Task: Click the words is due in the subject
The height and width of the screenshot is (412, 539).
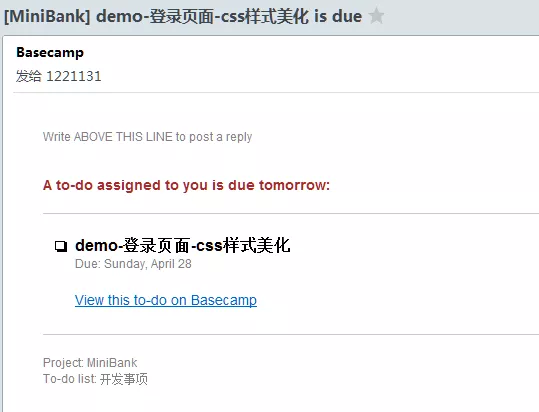Action: click(x=338, y=16)
